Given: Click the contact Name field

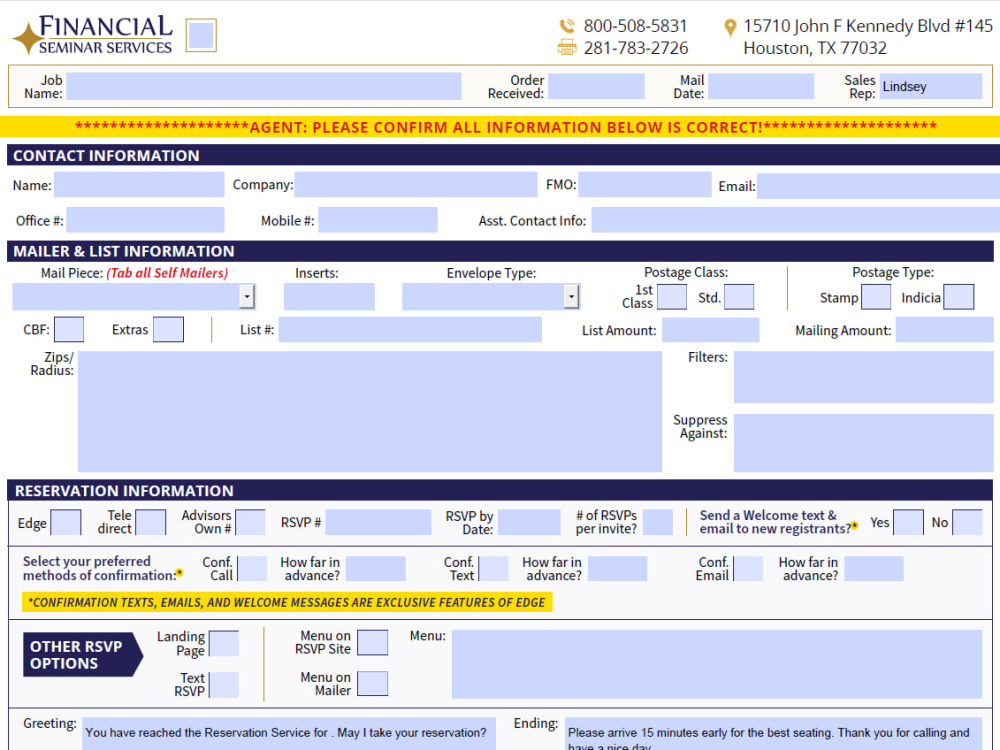Looking at the screenshot, I should [140, 185].
